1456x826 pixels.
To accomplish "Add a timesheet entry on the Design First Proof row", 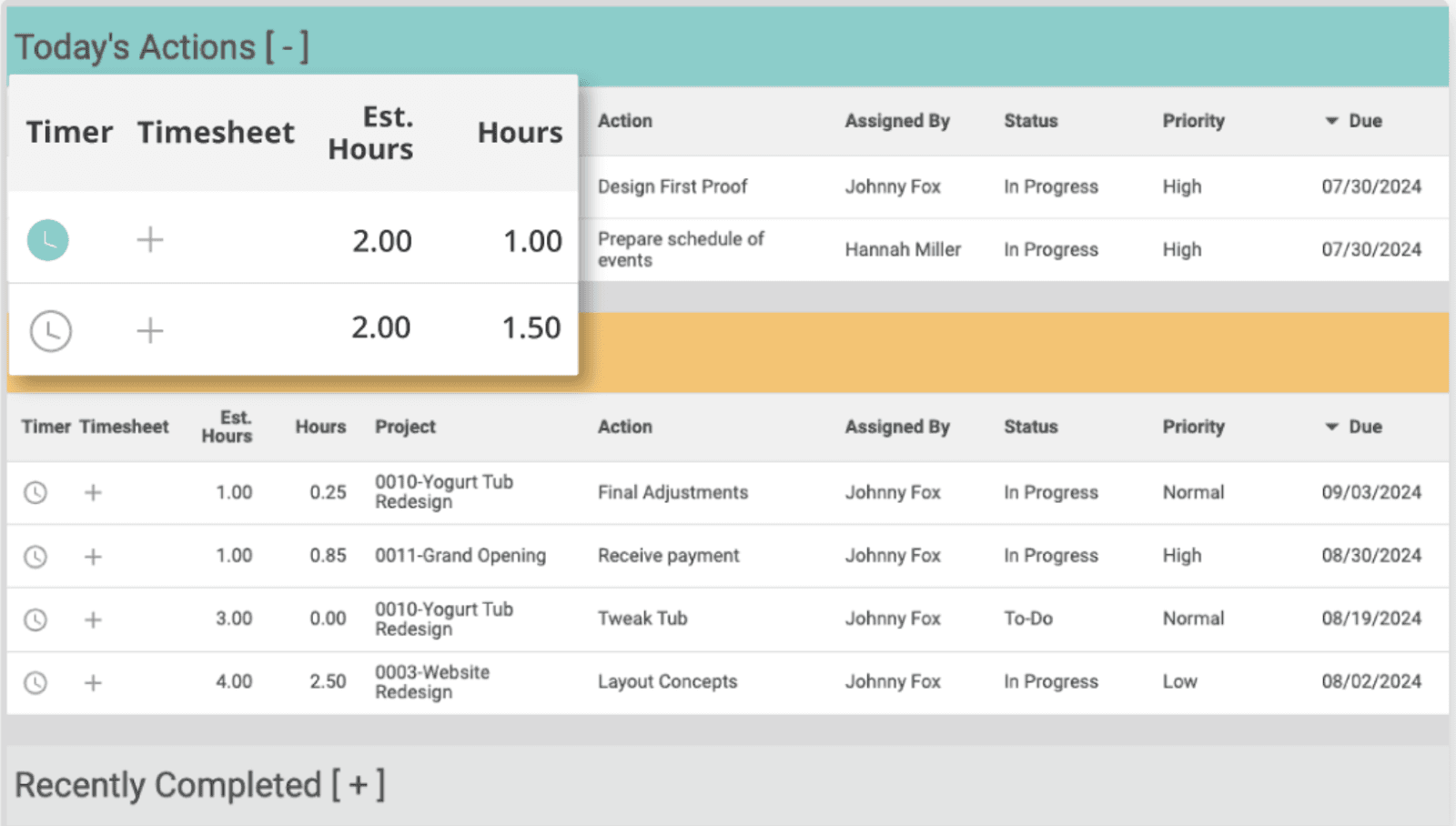I will coord(149,240).
